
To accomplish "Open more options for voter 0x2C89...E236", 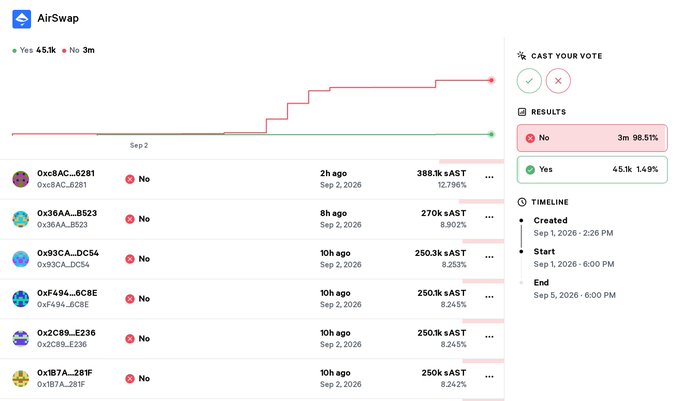I will [489, 337].
